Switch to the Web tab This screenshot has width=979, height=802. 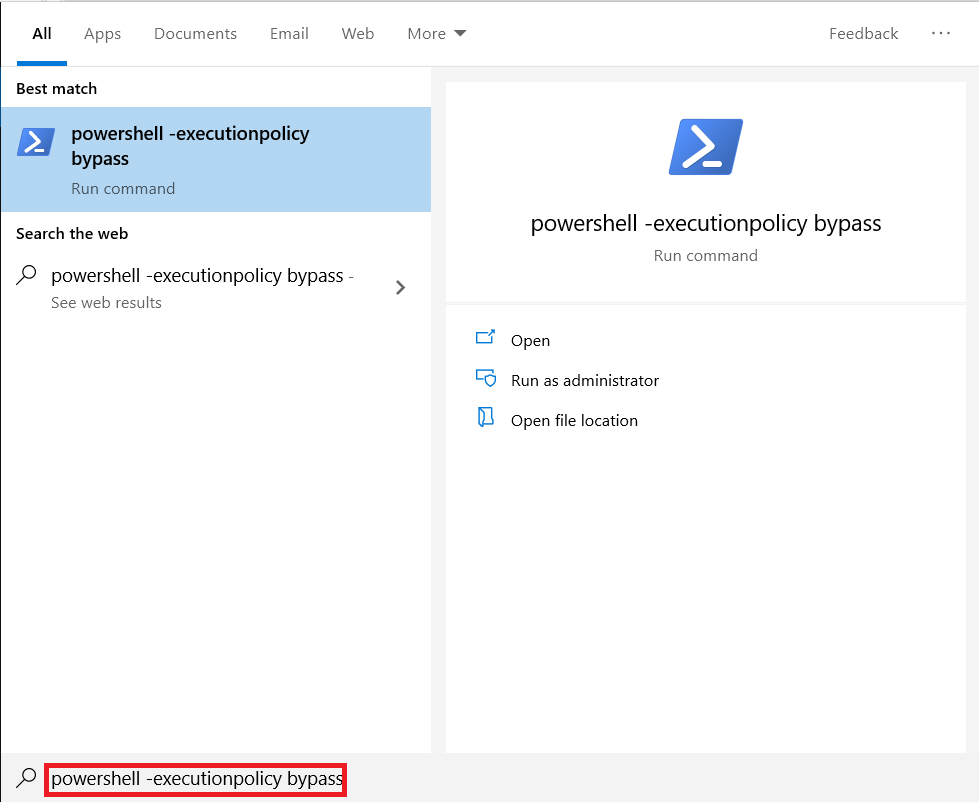(358, 34)
